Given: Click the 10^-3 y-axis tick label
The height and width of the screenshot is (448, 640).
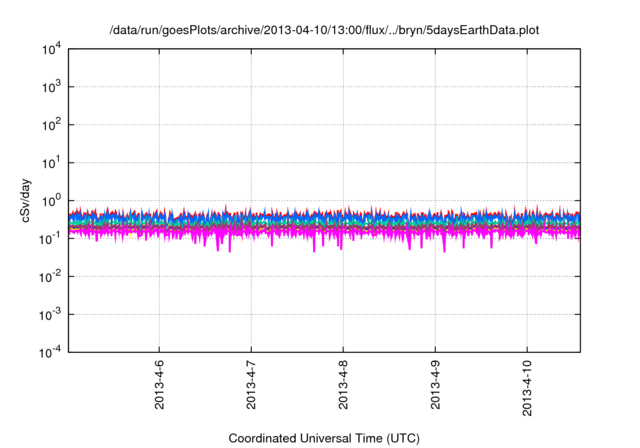Looking at the screenshot, I should (50, 315).
